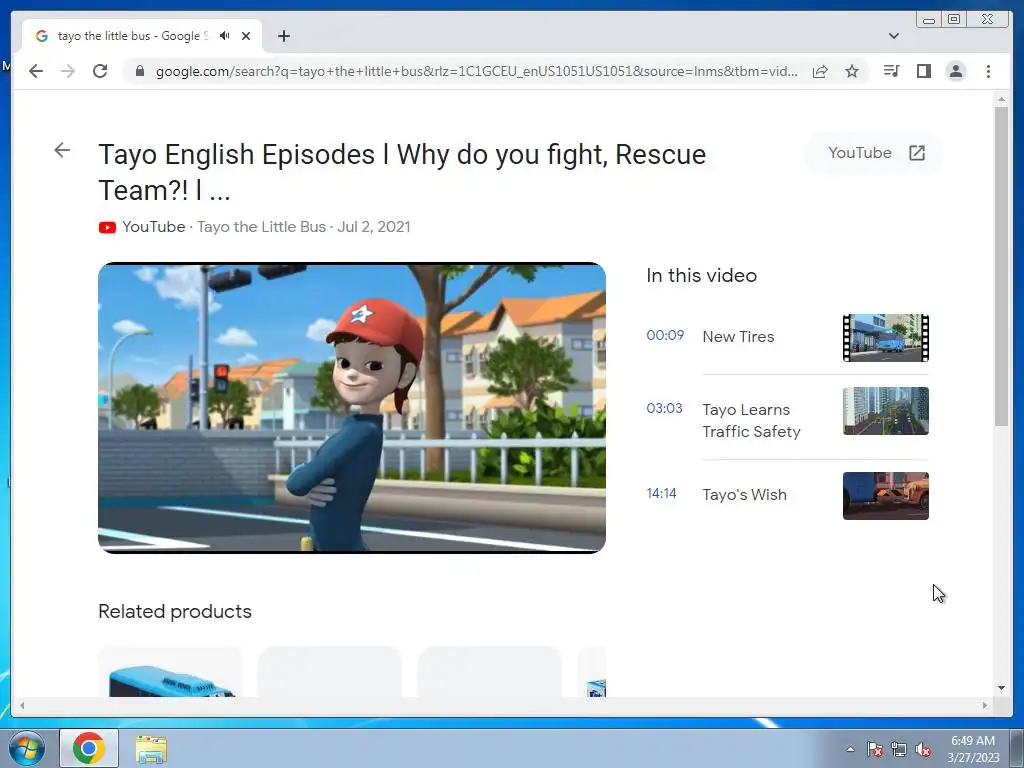Open the Tayo's Wish chapter thumbnail
Image resolution: width=1024 pixels, height=768 pixels.
886,496
